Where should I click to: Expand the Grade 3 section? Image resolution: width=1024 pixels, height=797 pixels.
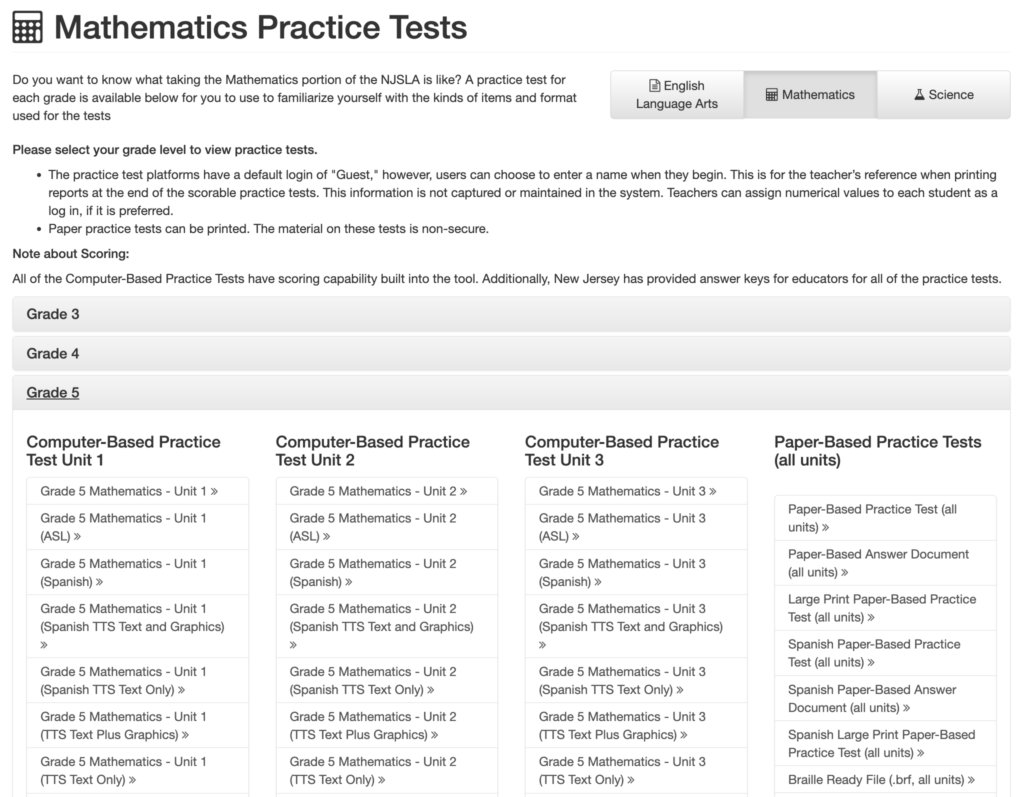(511, 314)
